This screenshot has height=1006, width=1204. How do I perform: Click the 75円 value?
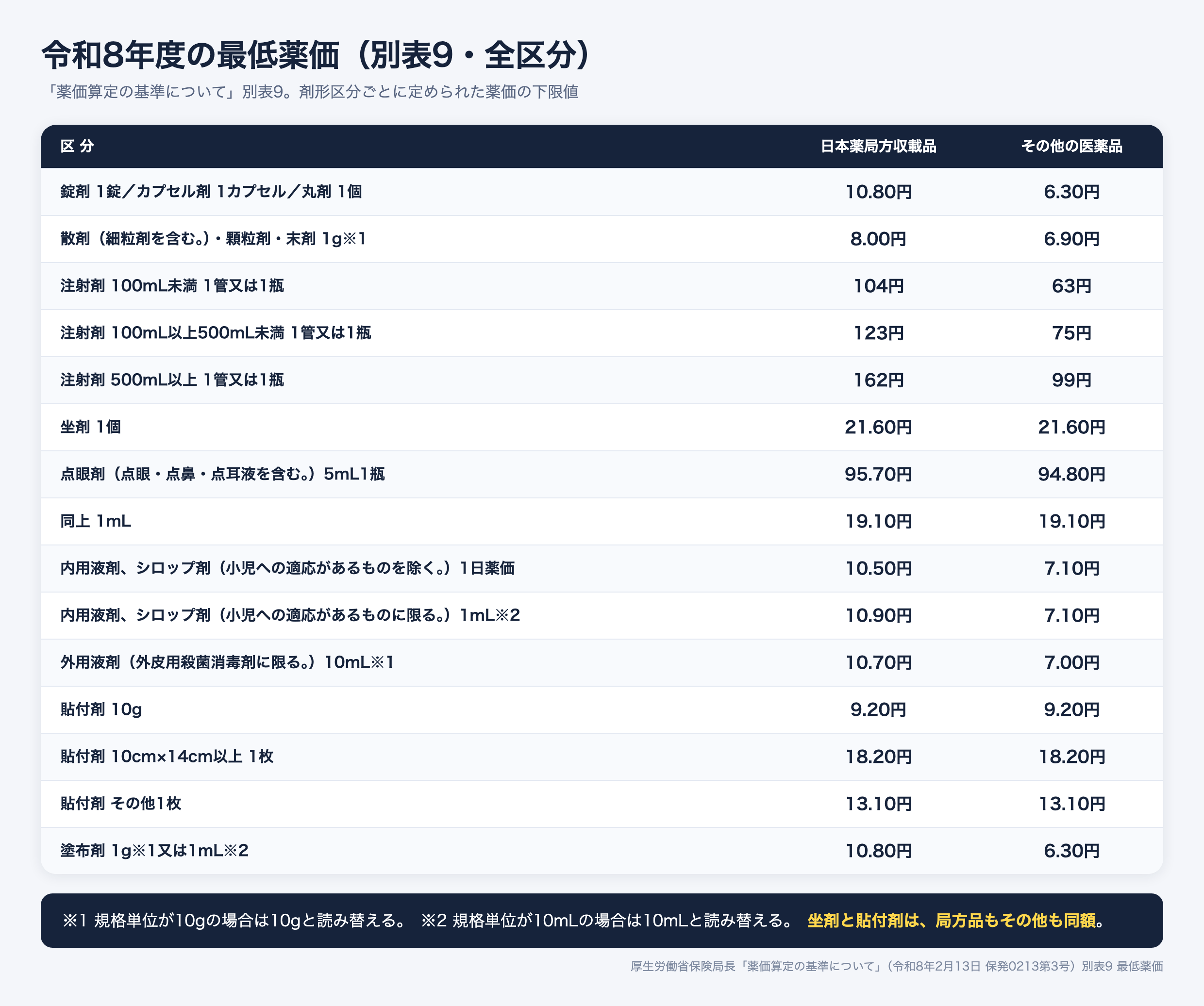[1071, 332]
